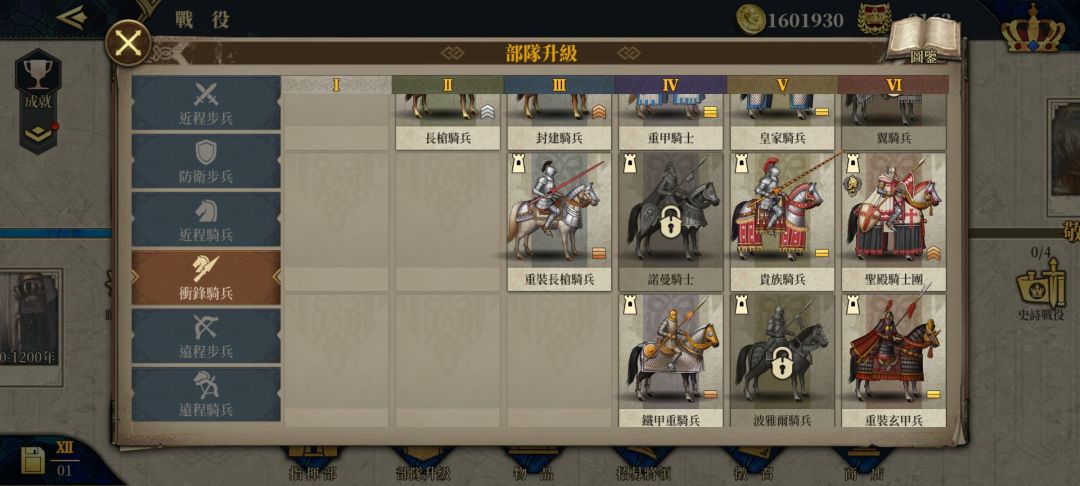Click the tier IV column header

point(670,85)
